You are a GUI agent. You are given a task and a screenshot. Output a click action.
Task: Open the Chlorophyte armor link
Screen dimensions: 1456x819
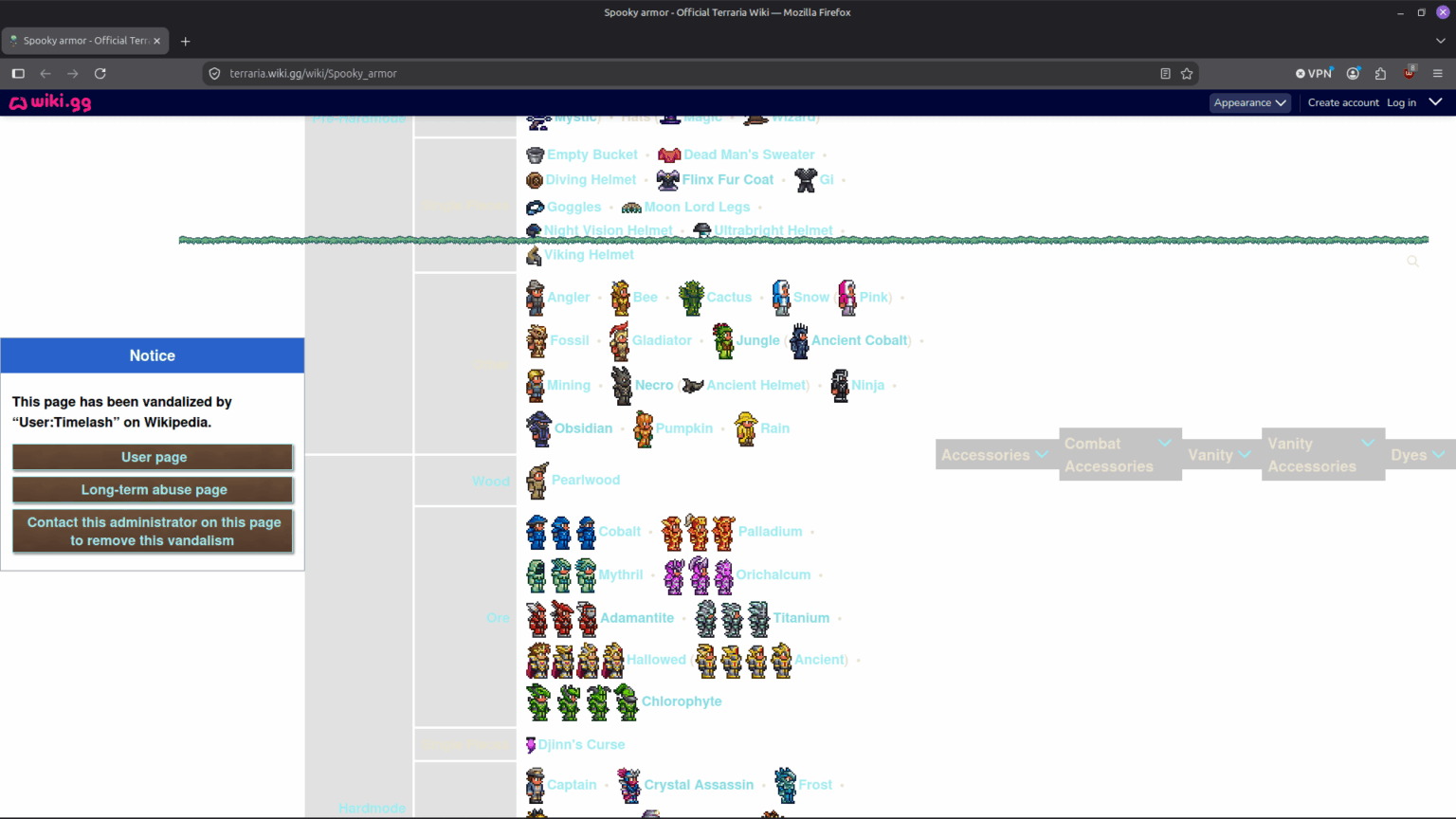click(682, 701)
